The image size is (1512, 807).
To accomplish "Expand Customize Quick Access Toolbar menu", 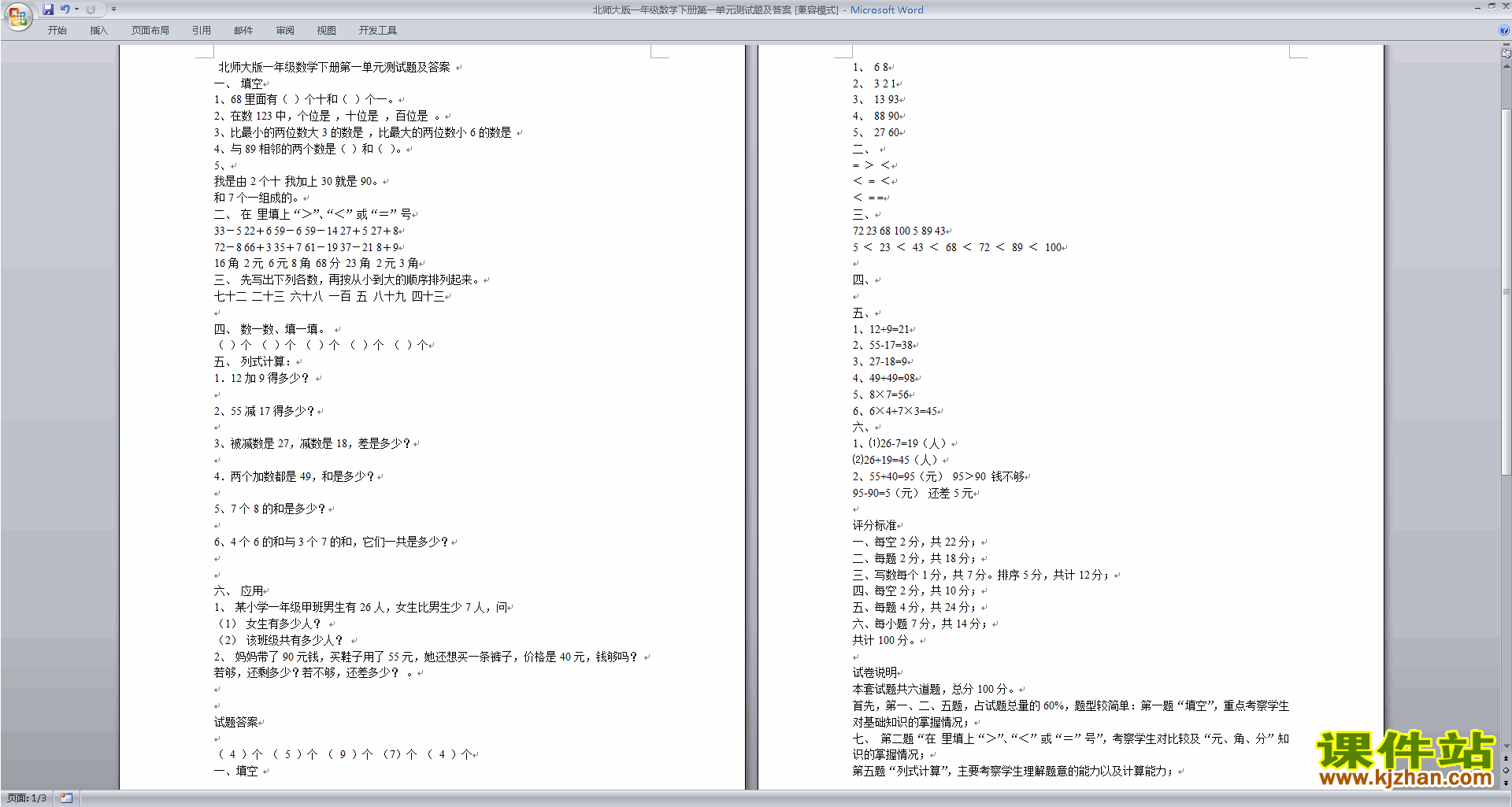I will (113, 9).
